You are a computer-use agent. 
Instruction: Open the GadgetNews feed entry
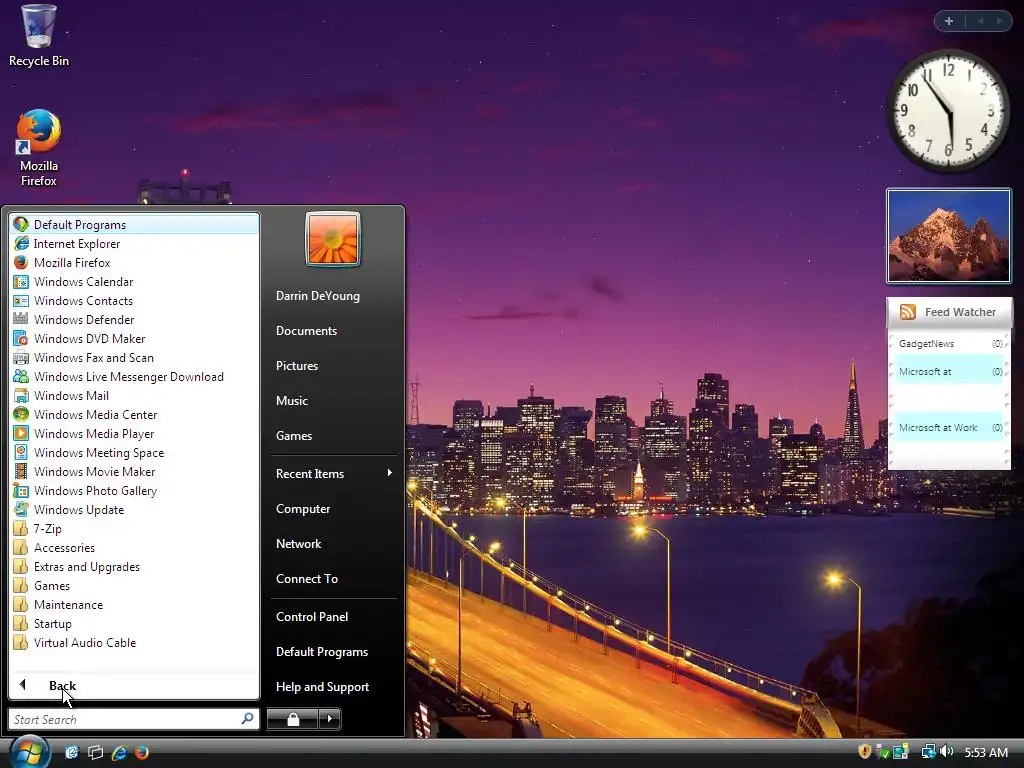(949, 344)
